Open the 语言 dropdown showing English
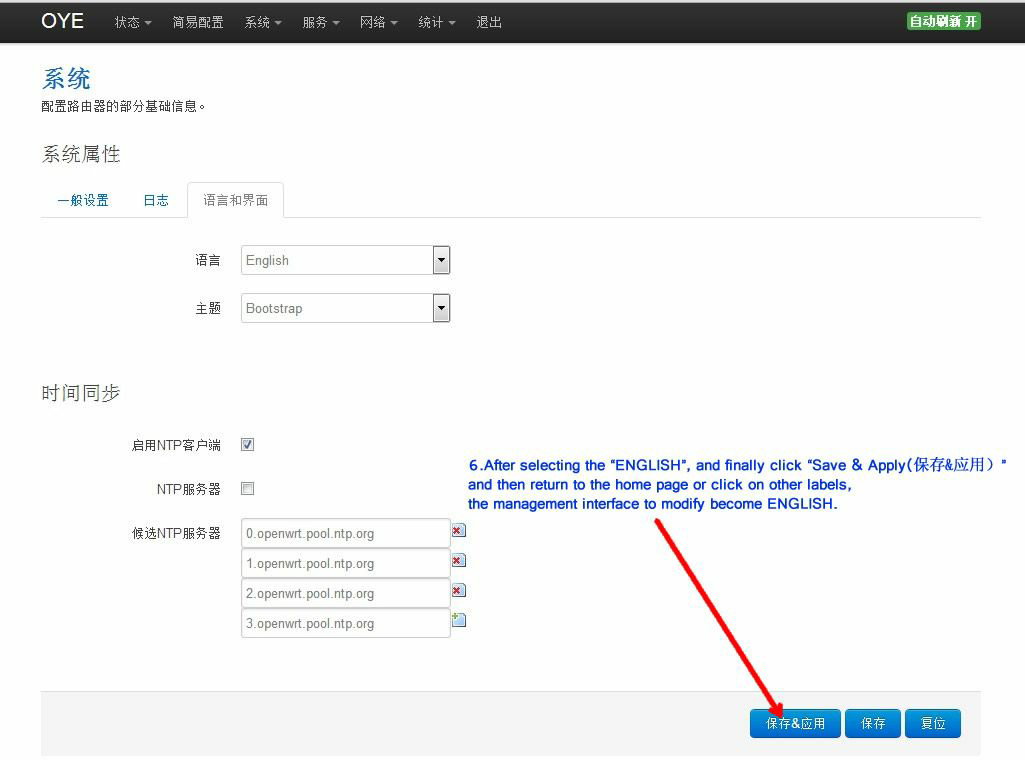The height and width of the screenshot is (760, 1025). click(345, 260)
